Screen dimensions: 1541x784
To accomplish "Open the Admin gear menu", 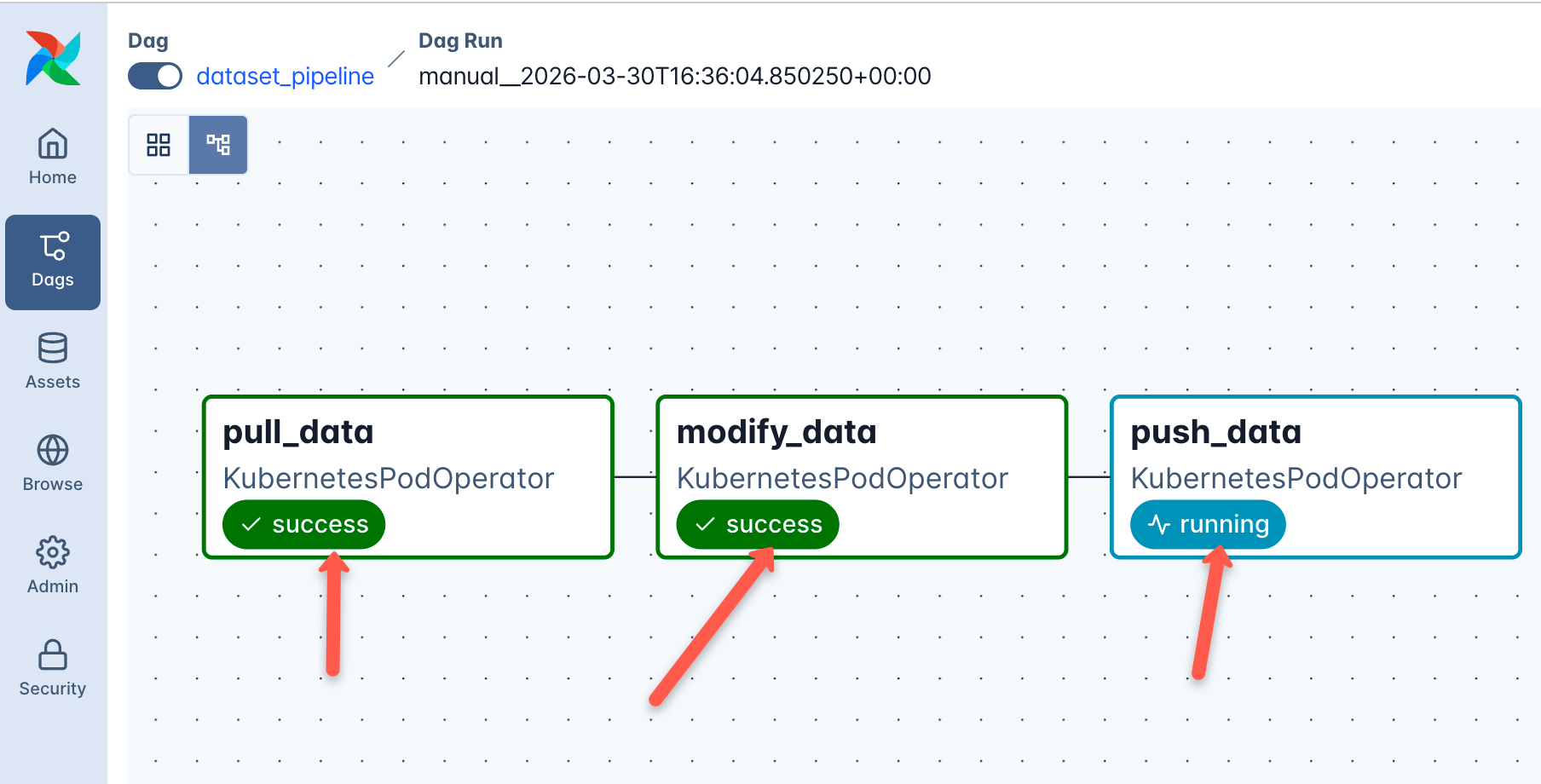I will click(x=53, y=566).
